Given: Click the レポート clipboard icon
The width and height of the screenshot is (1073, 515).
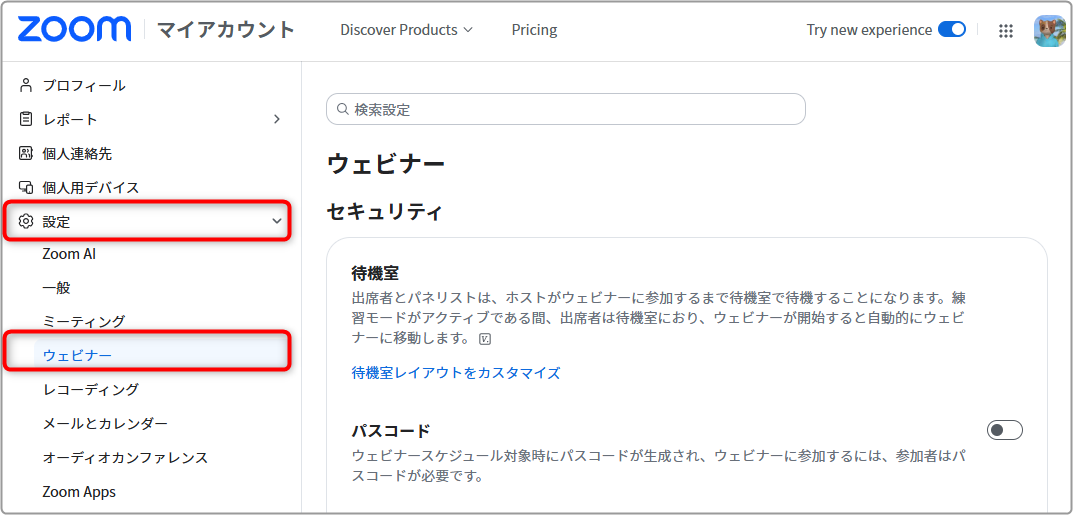Looking at the screenshot, I should (26, 120).
